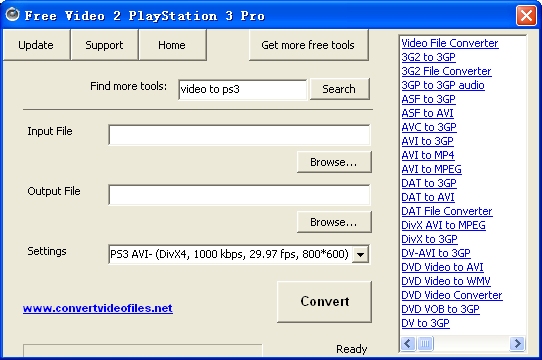The height and width of the screenshot is (360, 542).
Task: Close the Free Video 2 PlayStation 3 Pro window
Action: 526,16
